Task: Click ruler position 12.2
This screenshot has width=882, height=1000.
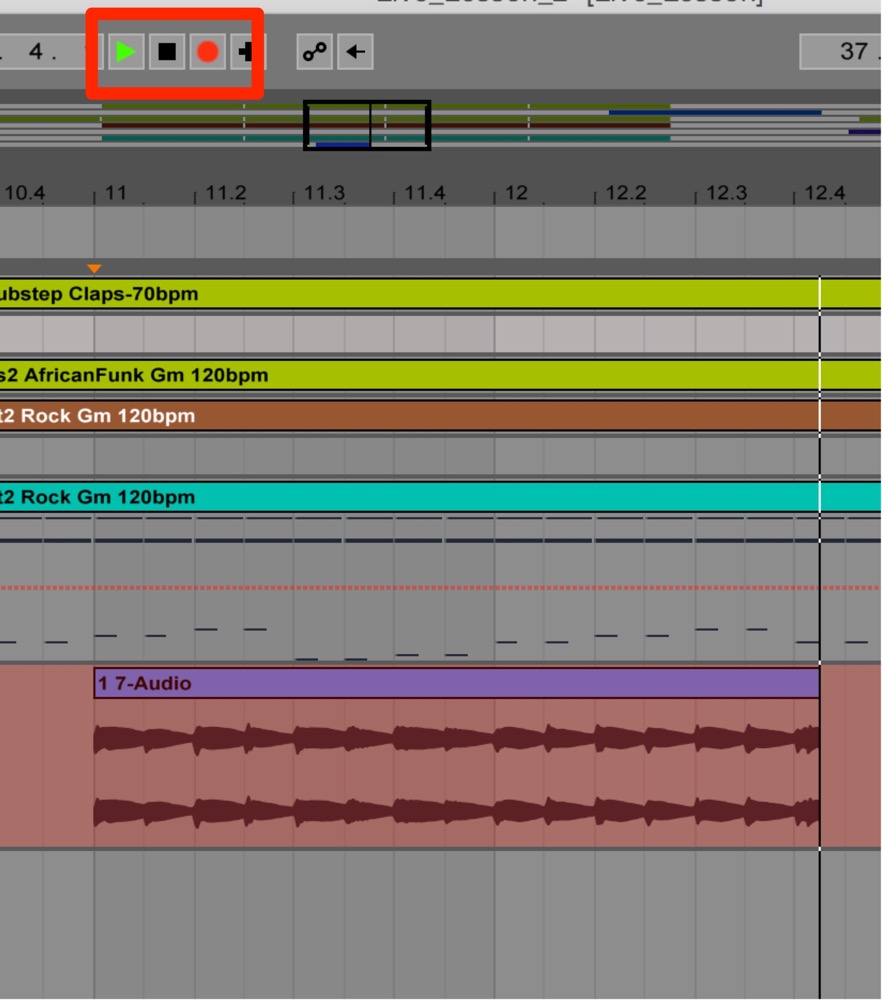Action: [x=626, y=193]
